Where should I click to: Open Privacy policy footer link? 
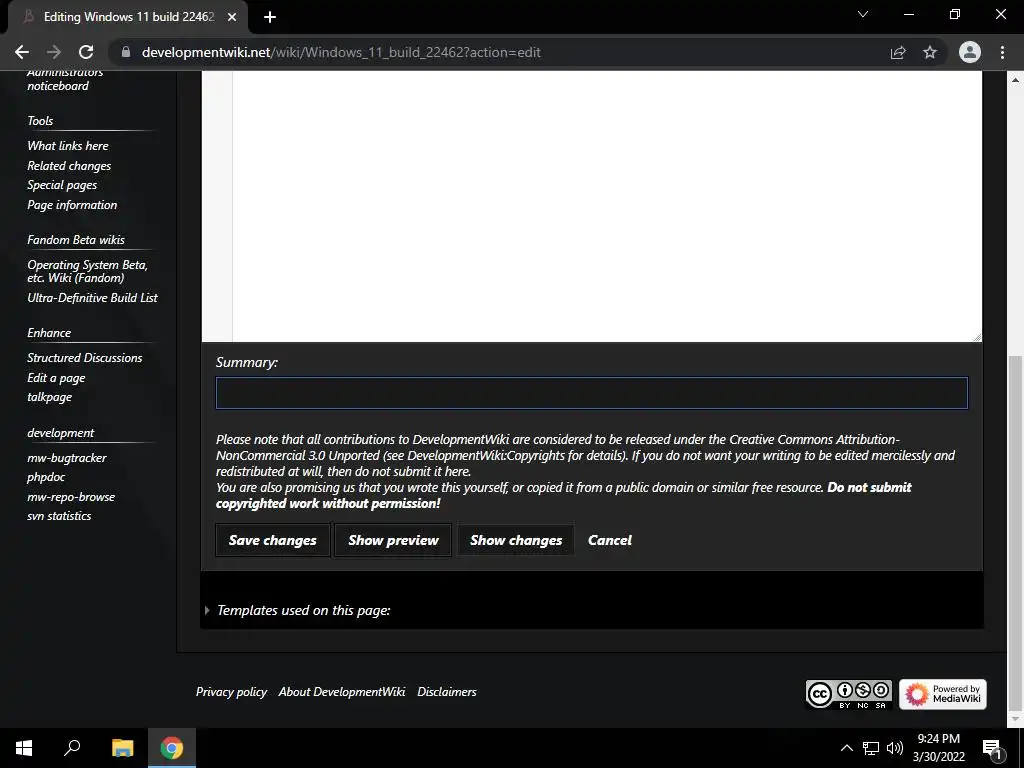pos(231,692)
